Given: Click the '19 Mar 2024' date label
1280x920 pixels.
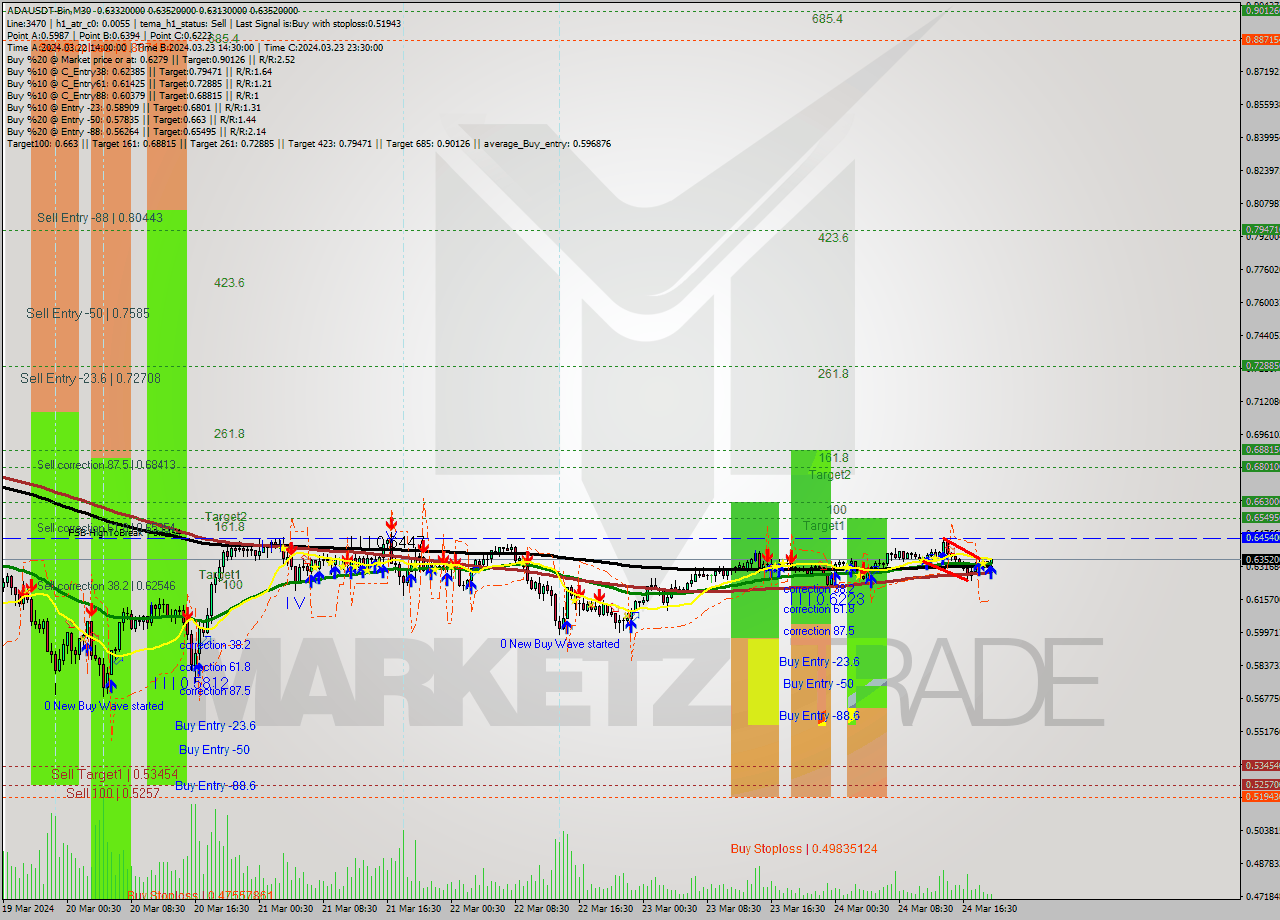Looking at the screenshot, I should pyautogui.click(x=26, y=909).
